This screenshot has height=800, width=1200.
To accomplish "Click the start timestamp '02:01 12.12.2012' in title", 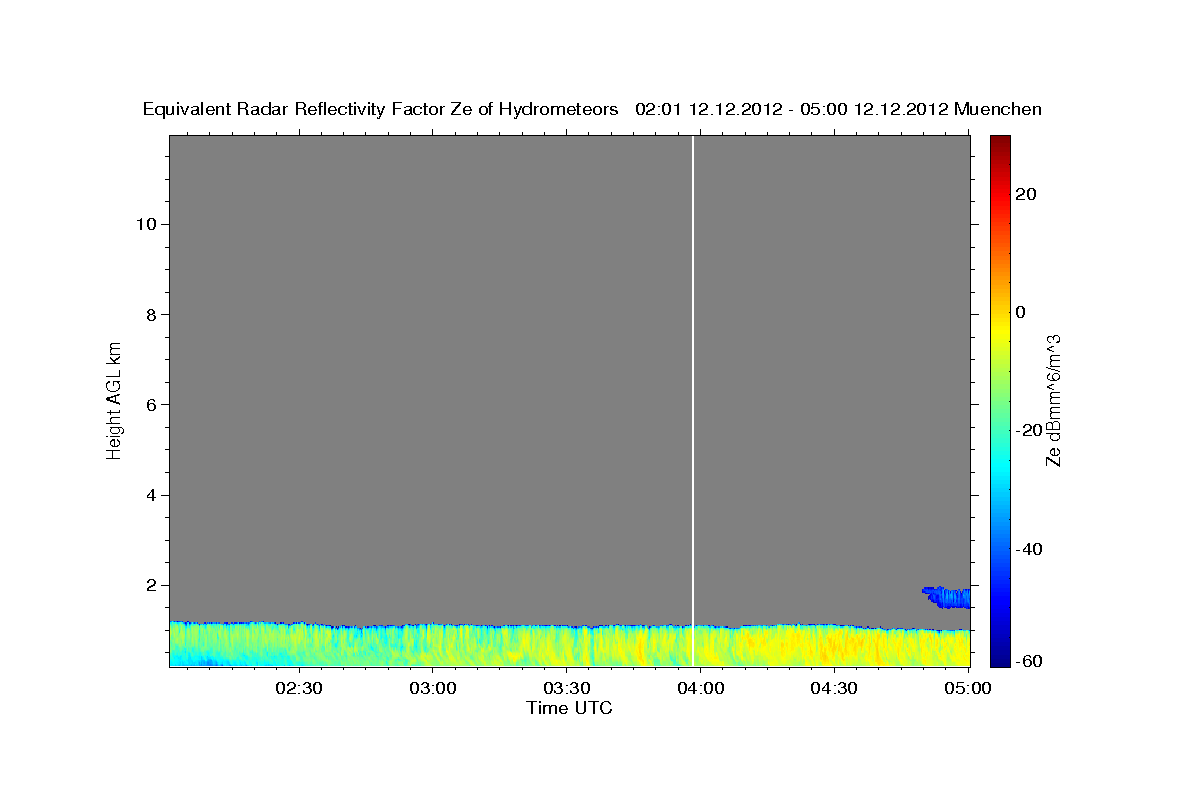I will coord(707,109).
